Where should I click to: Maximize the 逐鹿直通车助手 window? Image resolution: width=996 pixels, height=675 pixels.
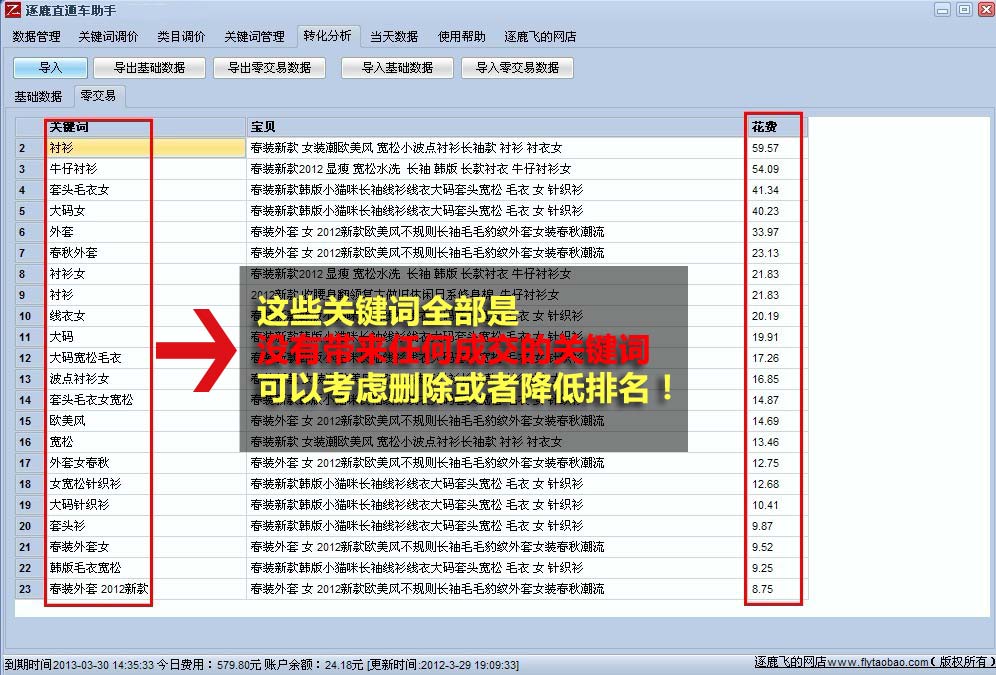point(964,10)
